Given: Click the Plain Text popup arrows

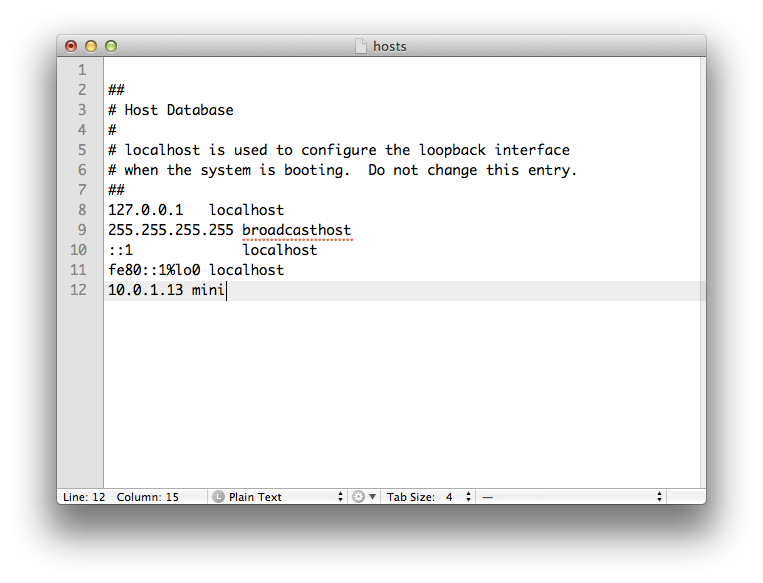Looking at the screenshot, I should [340, 497].
